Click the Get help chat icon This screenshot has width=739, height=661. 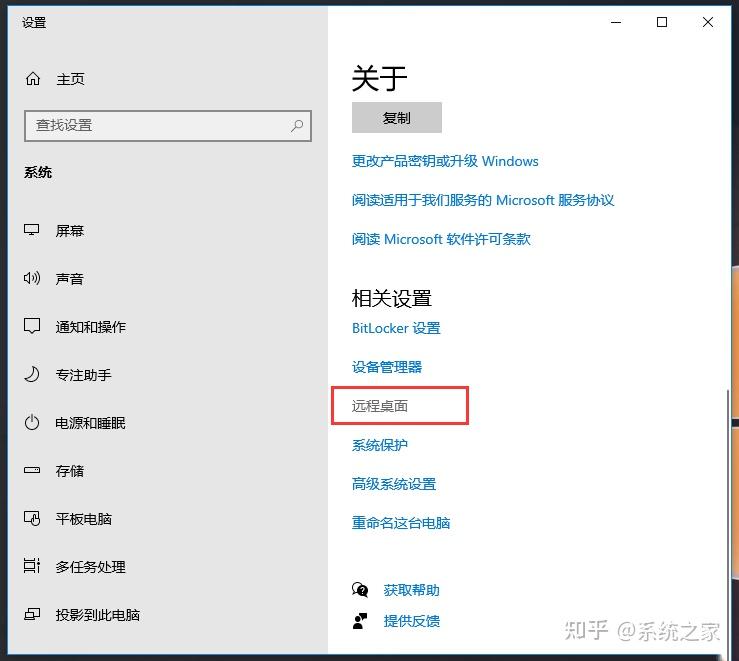click(360, 589)
